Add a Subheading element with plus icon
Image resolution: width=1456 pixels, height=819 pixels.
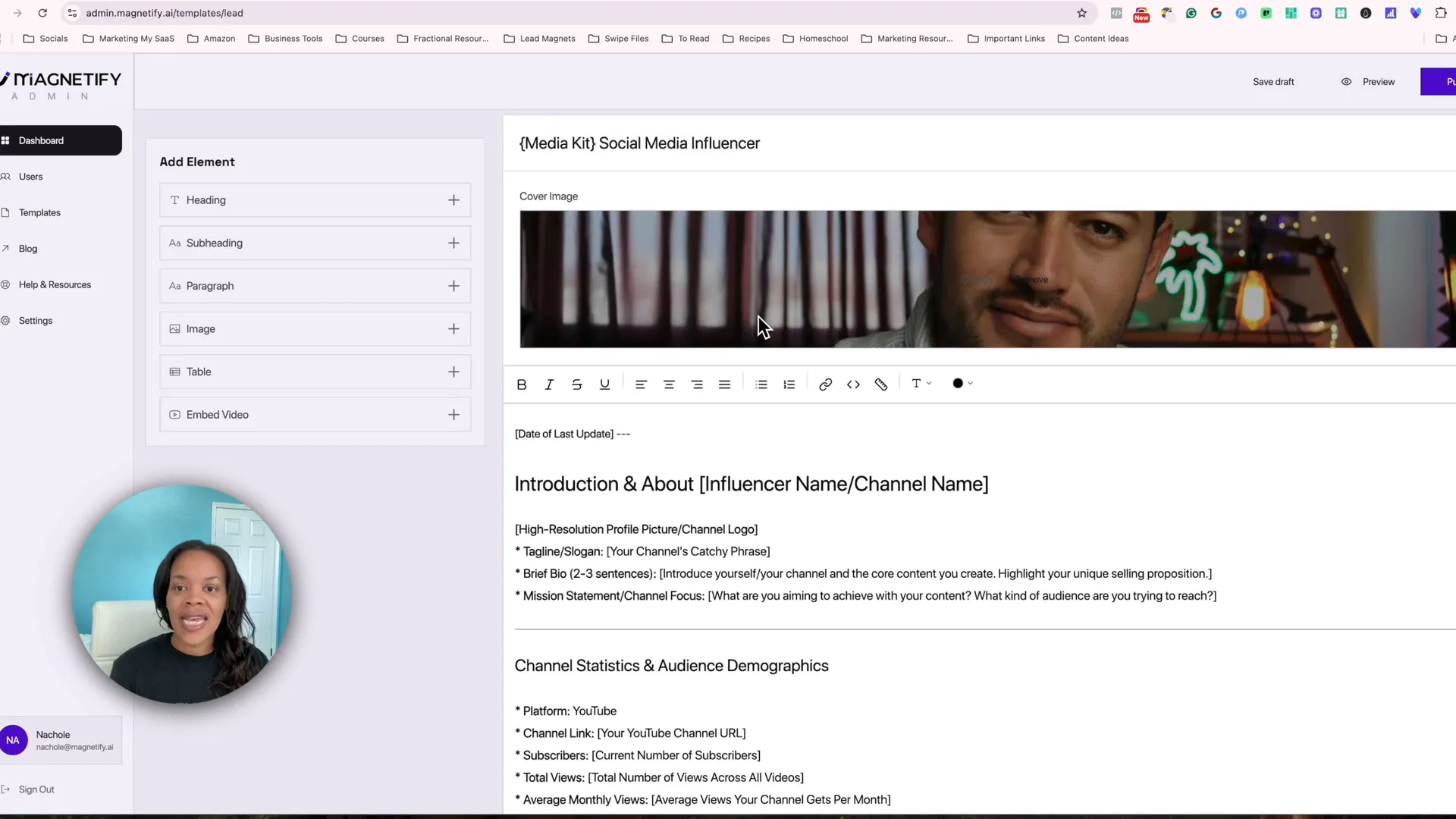tap(453, 243)
